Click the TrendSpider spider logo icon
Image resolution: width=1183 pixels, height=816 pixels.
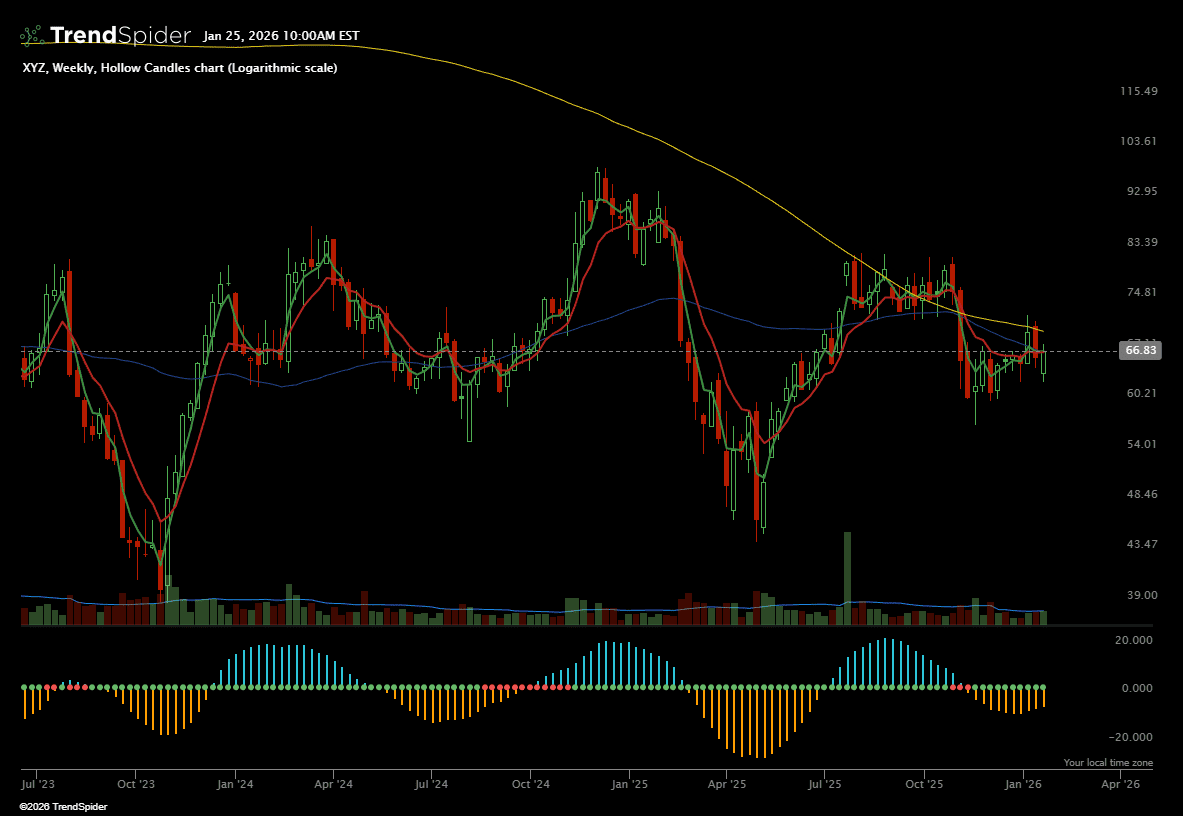[x=32, y=36]
